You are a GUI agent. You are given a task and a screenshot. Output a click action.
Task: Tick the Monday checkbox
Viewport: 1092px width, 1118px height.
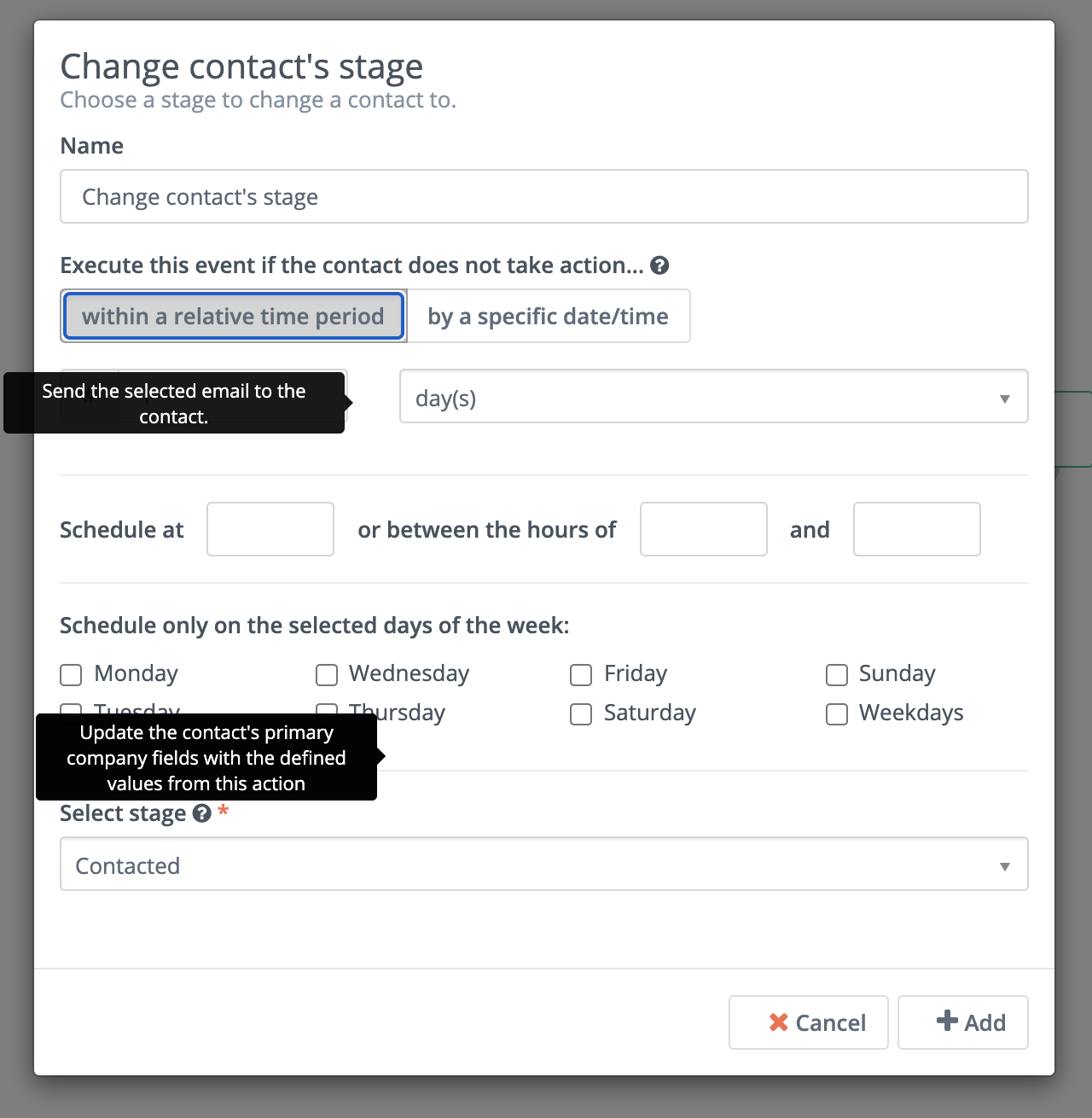[71, 675]
